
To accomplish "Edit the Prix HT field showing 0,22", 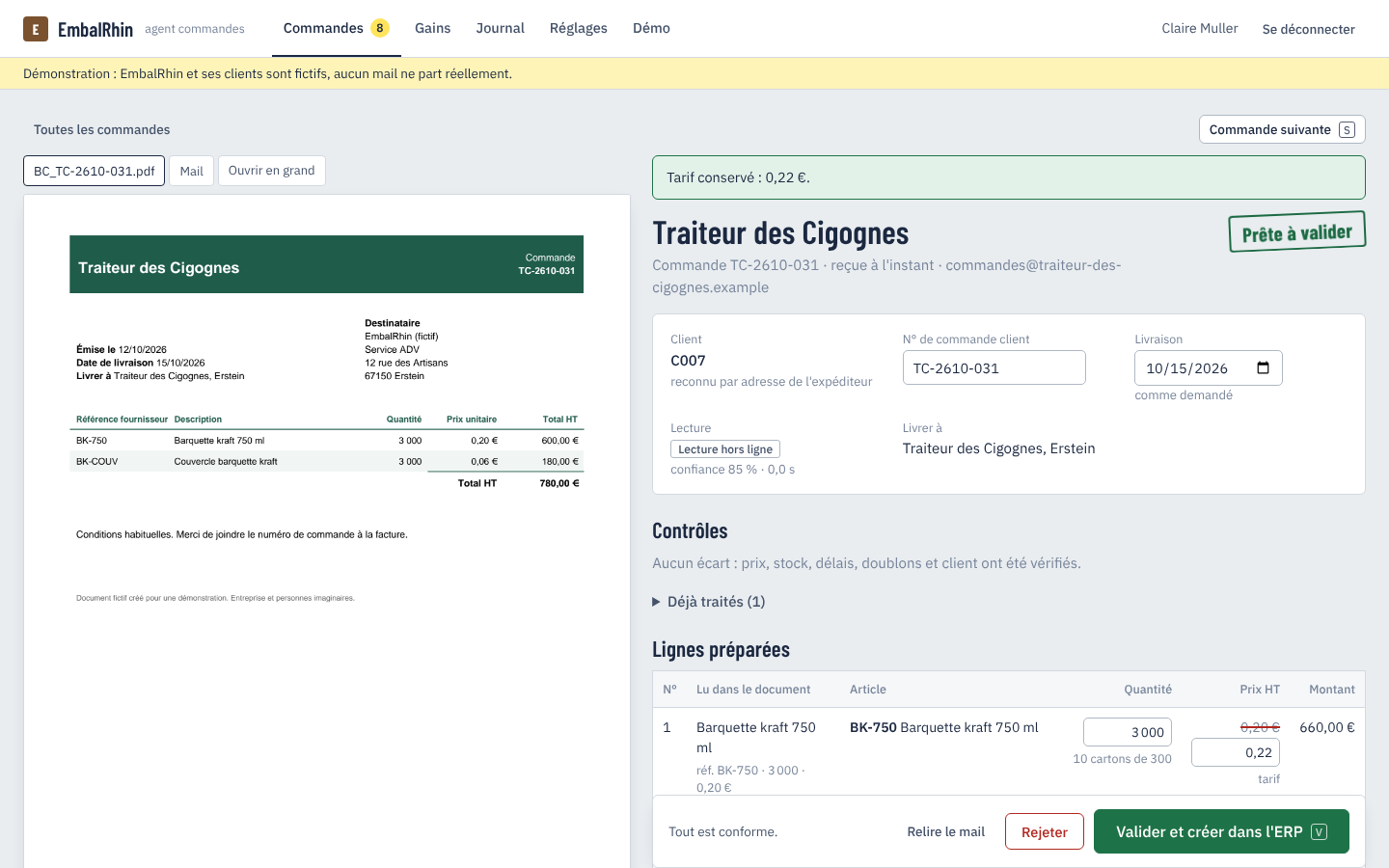I will point(1235,752).
